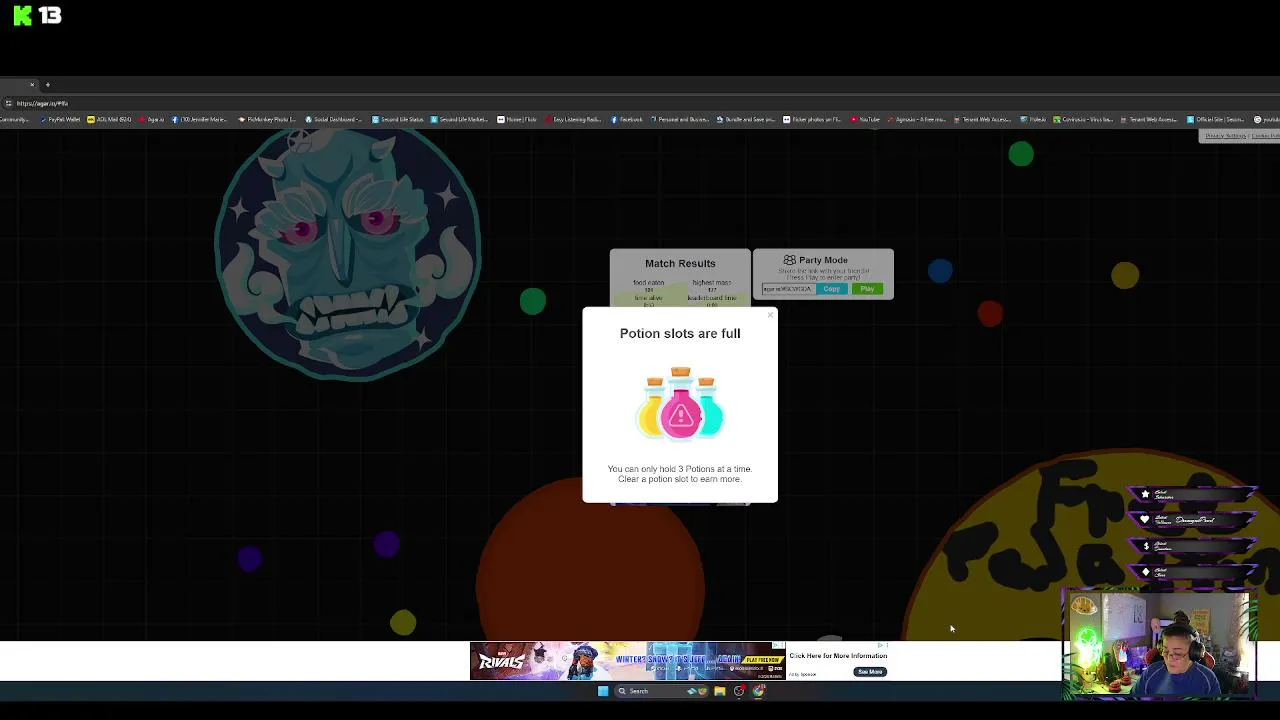Open the Jennifer Marie Facebook bookmark
The height and width of the screenshot is (720, 1280).
200,120
